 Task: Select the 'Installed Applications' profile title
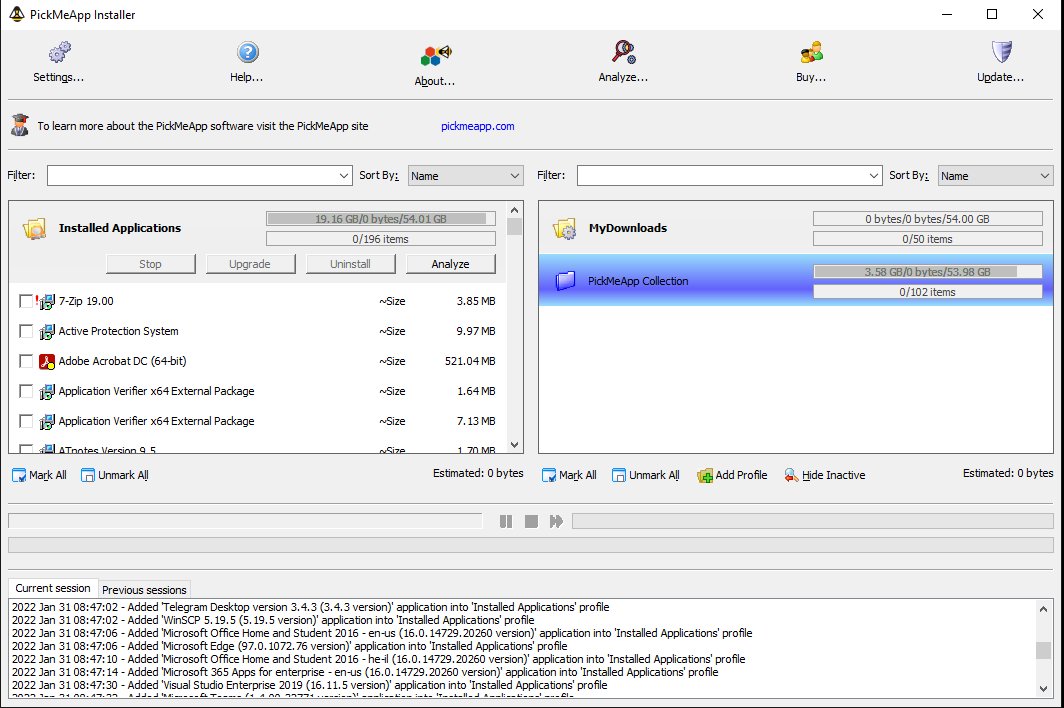[x=120, y=228]
